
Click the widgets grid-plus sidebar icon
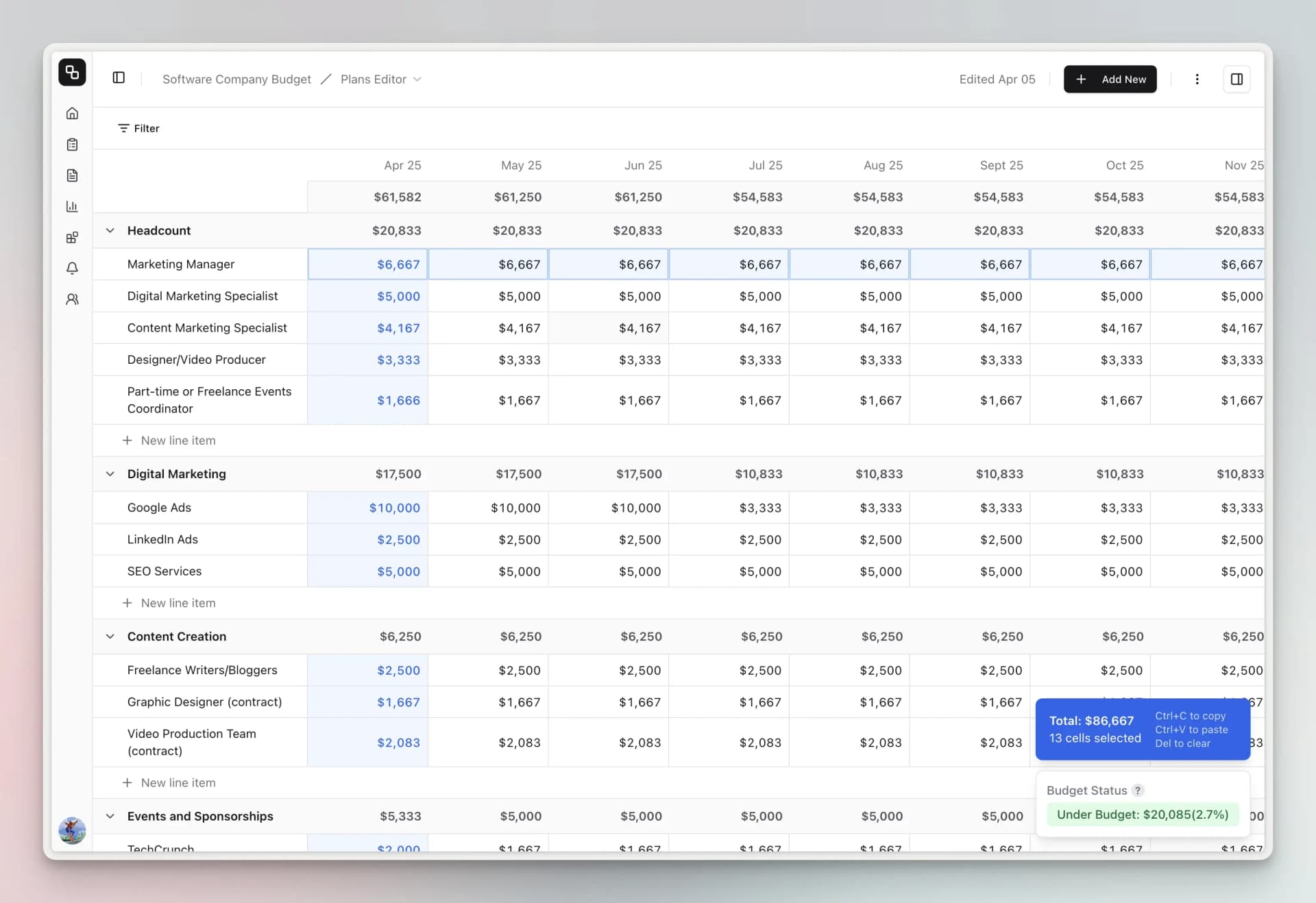pyautogui.click(x=72, y=238)
